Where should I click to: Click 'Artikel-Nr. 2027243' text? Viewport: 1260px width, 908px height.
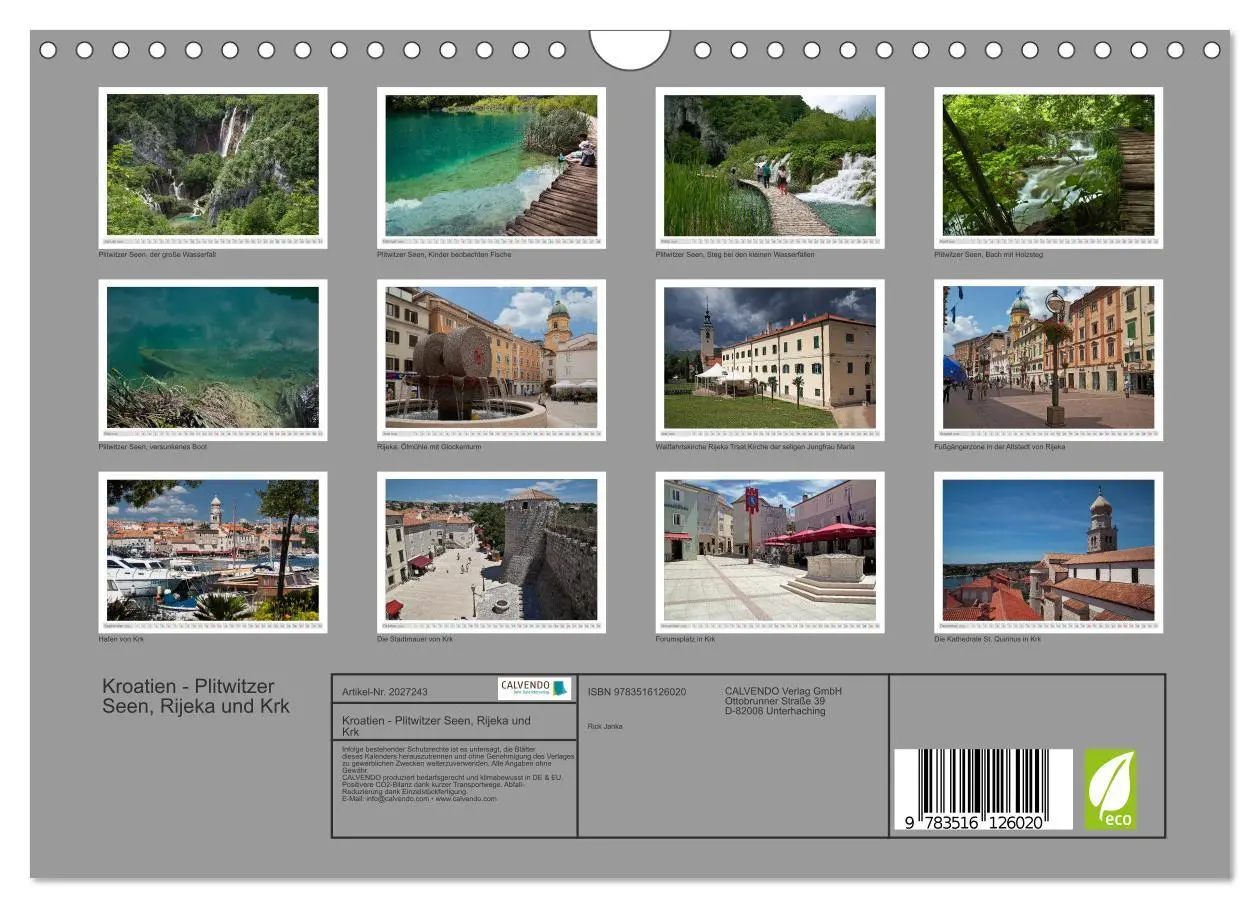click(385, 692)
